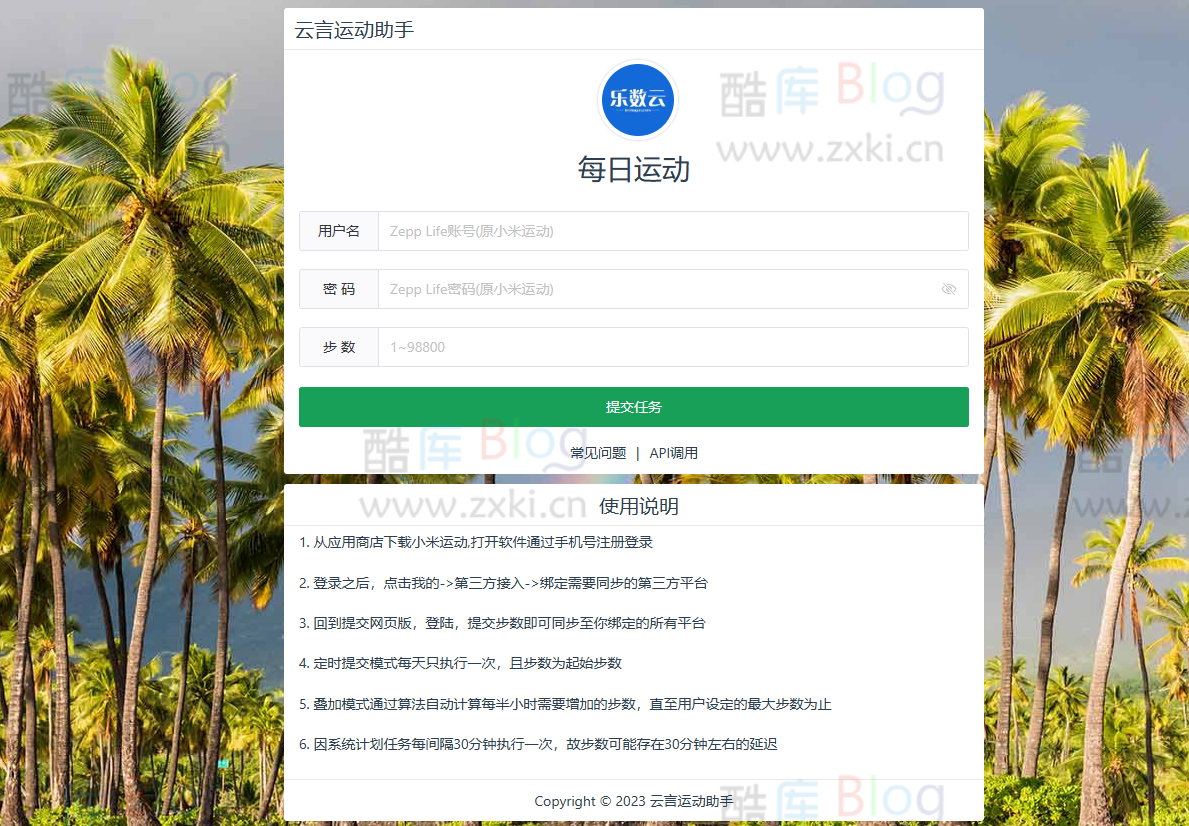Toggle password visibility with the eye icon

click(948, 289)
